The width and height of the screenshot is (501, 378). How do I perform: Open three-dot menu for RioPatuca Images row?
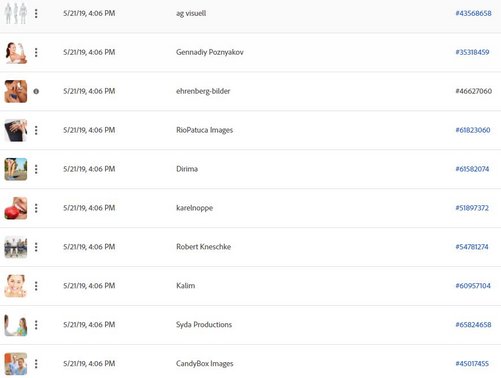click(36, 130)
